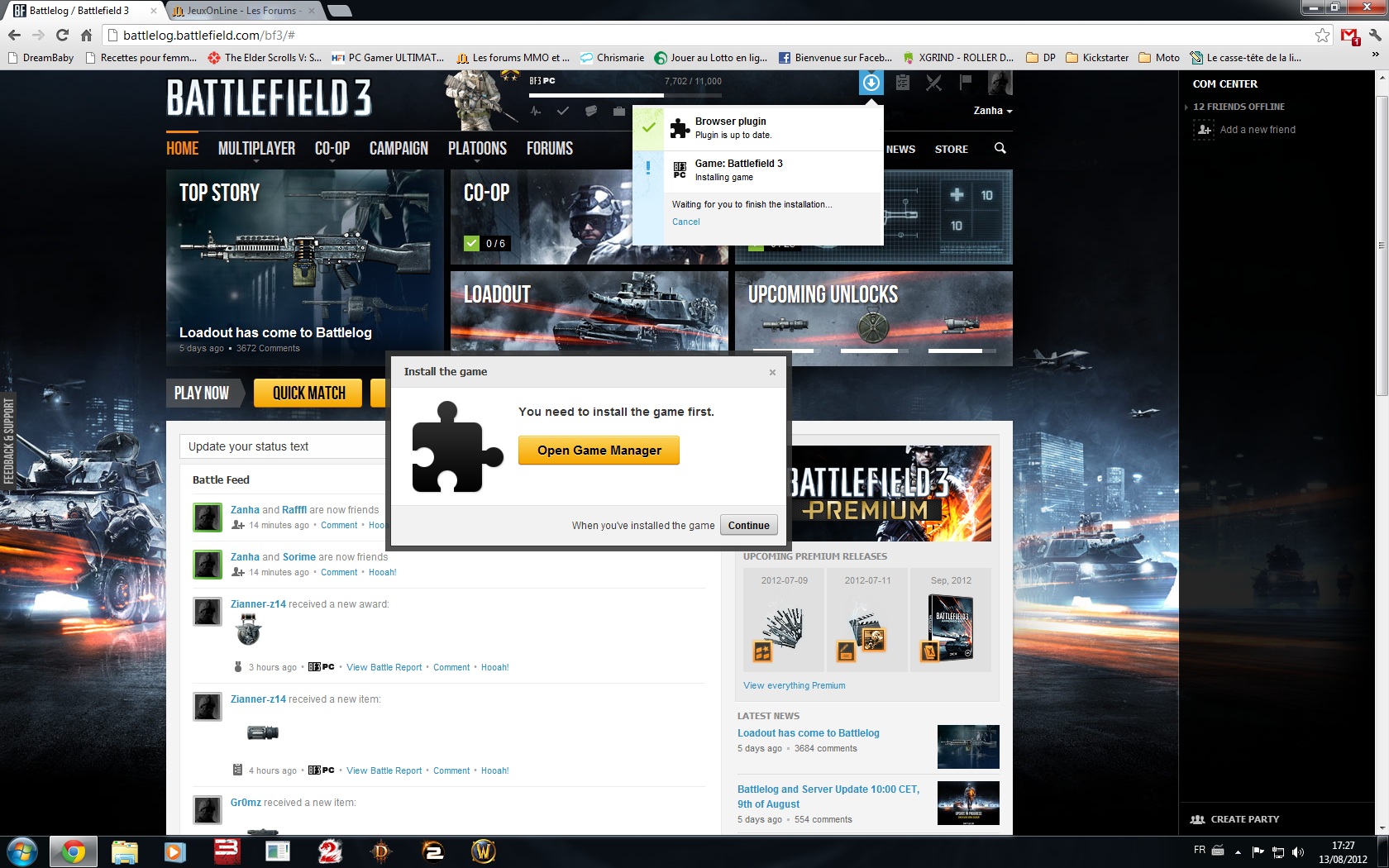Open World of Warcraft taskbar icon
This screenshot has height=868, width=1389.
pyautogui.click(x=483, y=851)
